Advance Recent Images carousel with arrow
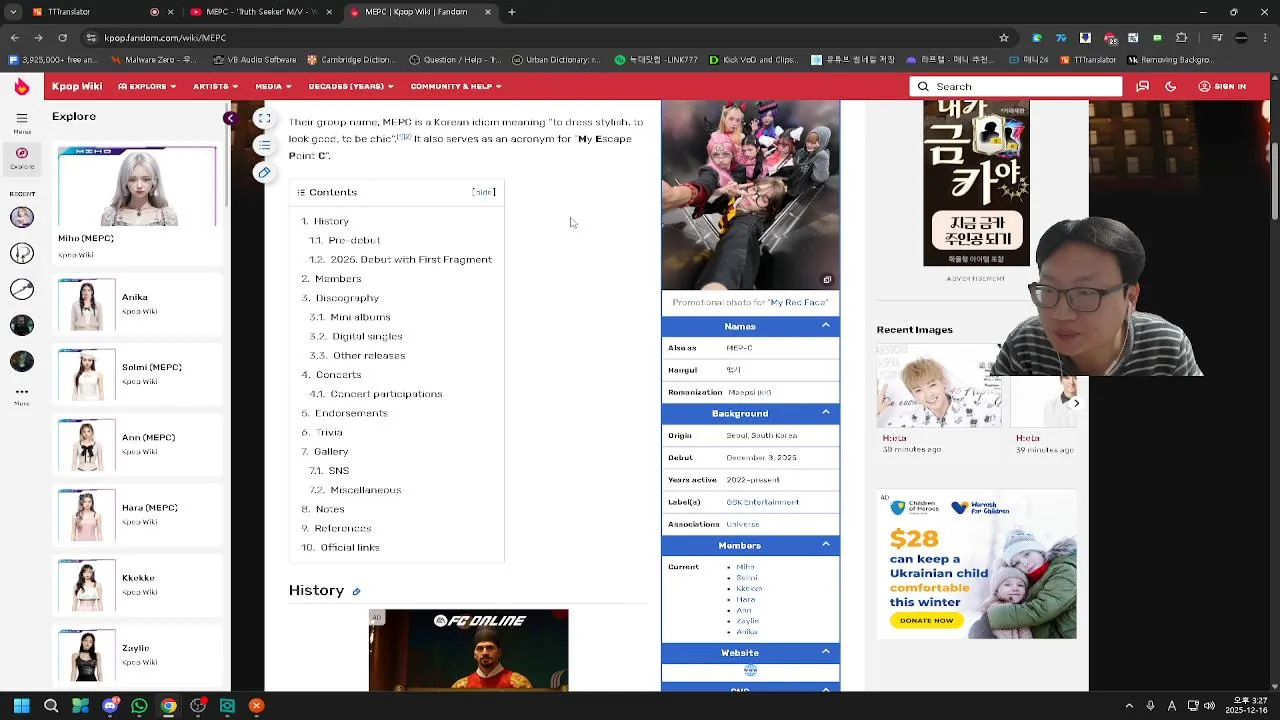 click(1076, 403)
